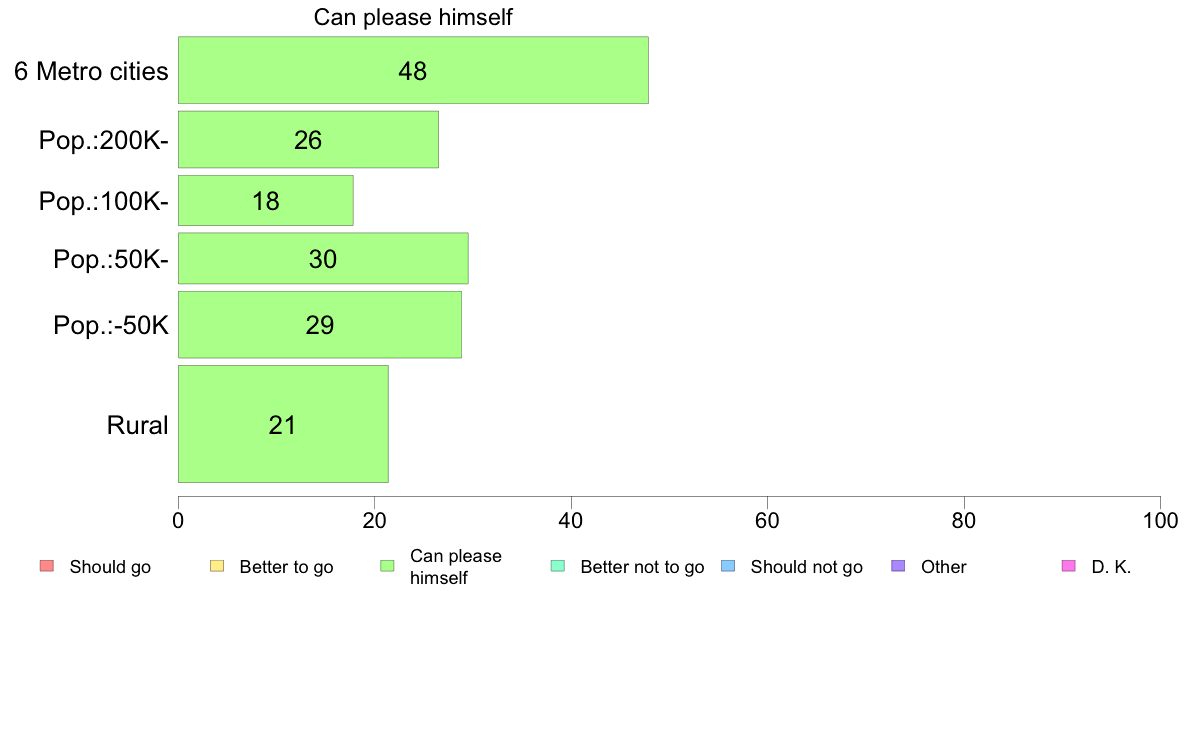
Task: Click the pink D. K. legend swatch
Action: [1069, 566]
